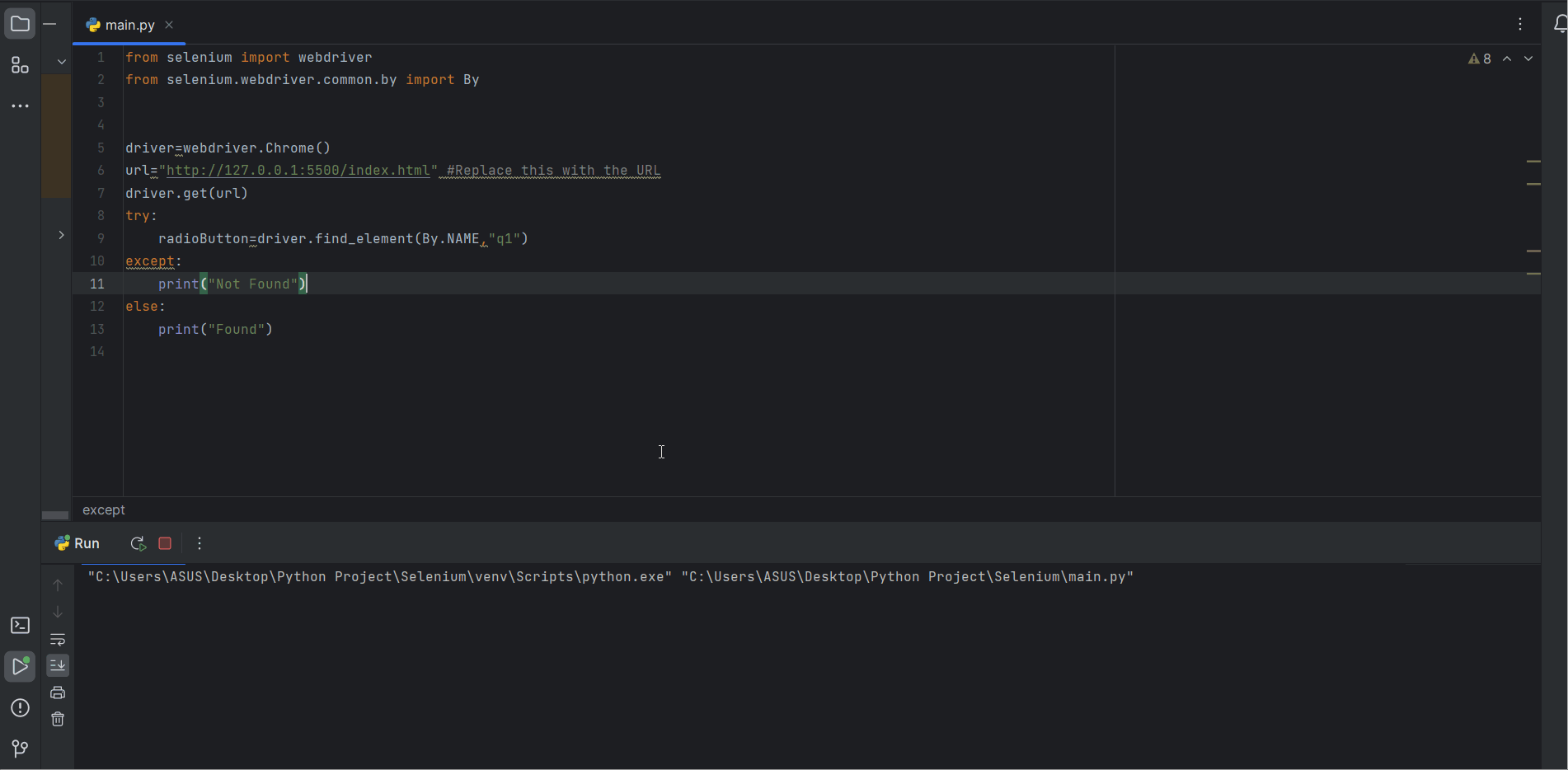Open the Terminal tool window

tap(20, 626)
